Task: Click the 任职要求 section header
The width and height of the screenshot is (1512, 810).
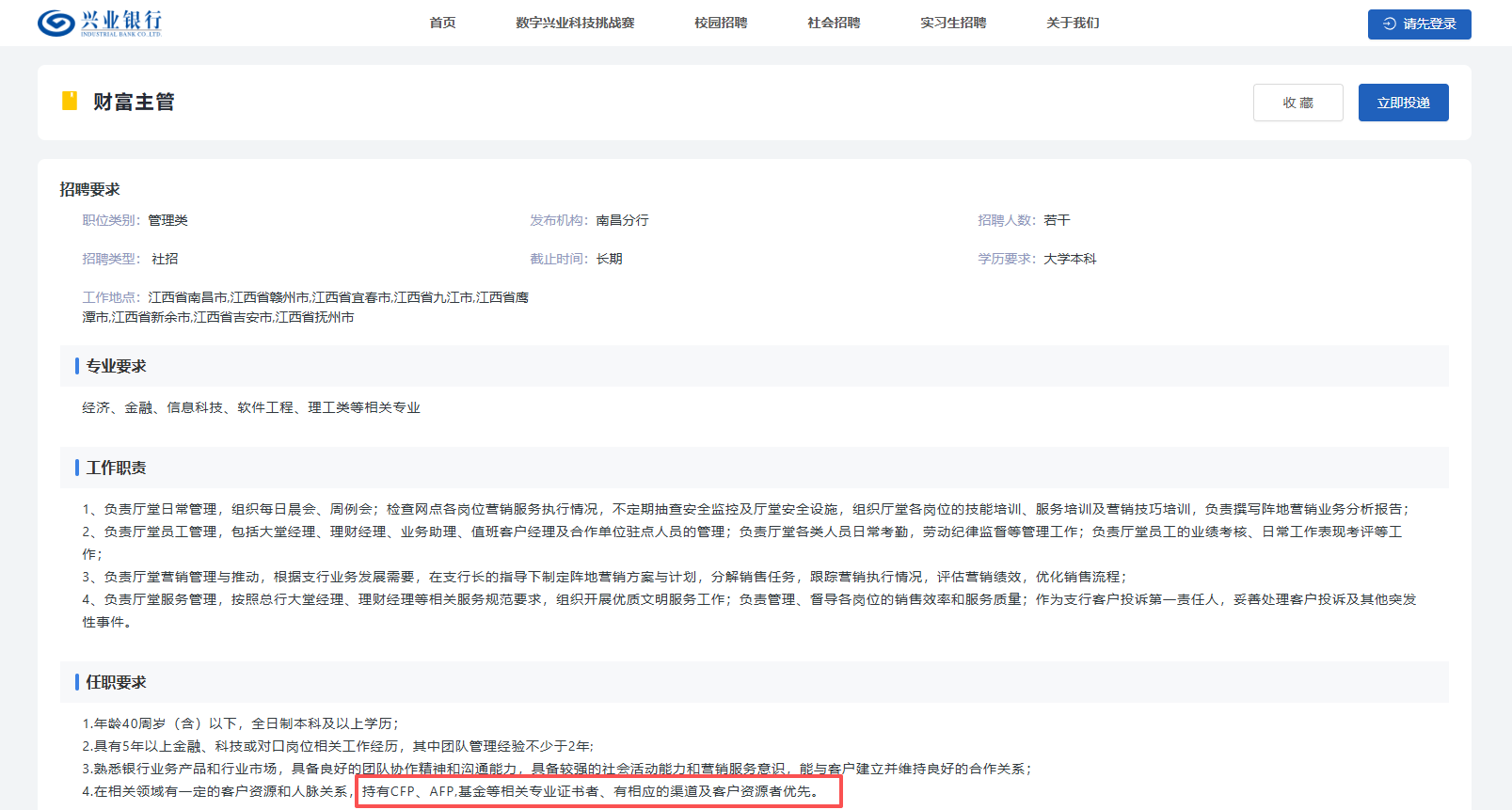Action: (x=116, y=682)
